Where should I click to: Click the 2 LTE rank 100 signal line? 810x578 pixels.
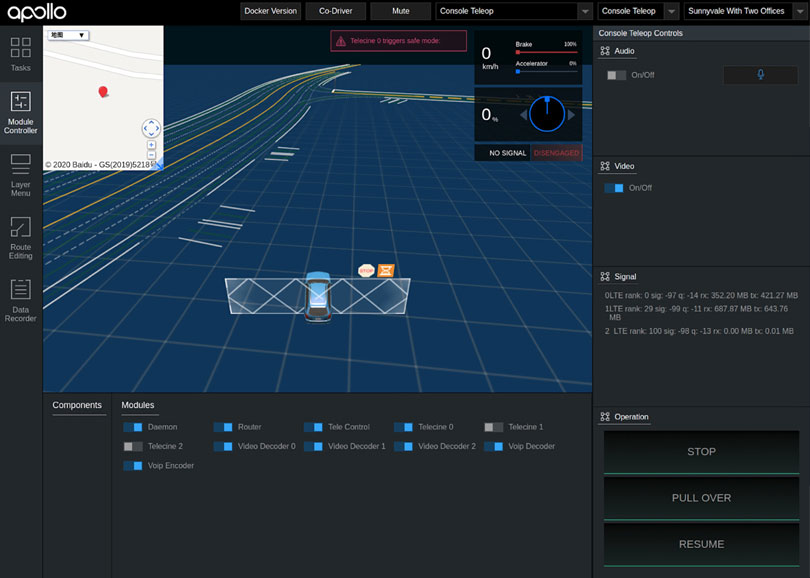[x=699, y=331]
